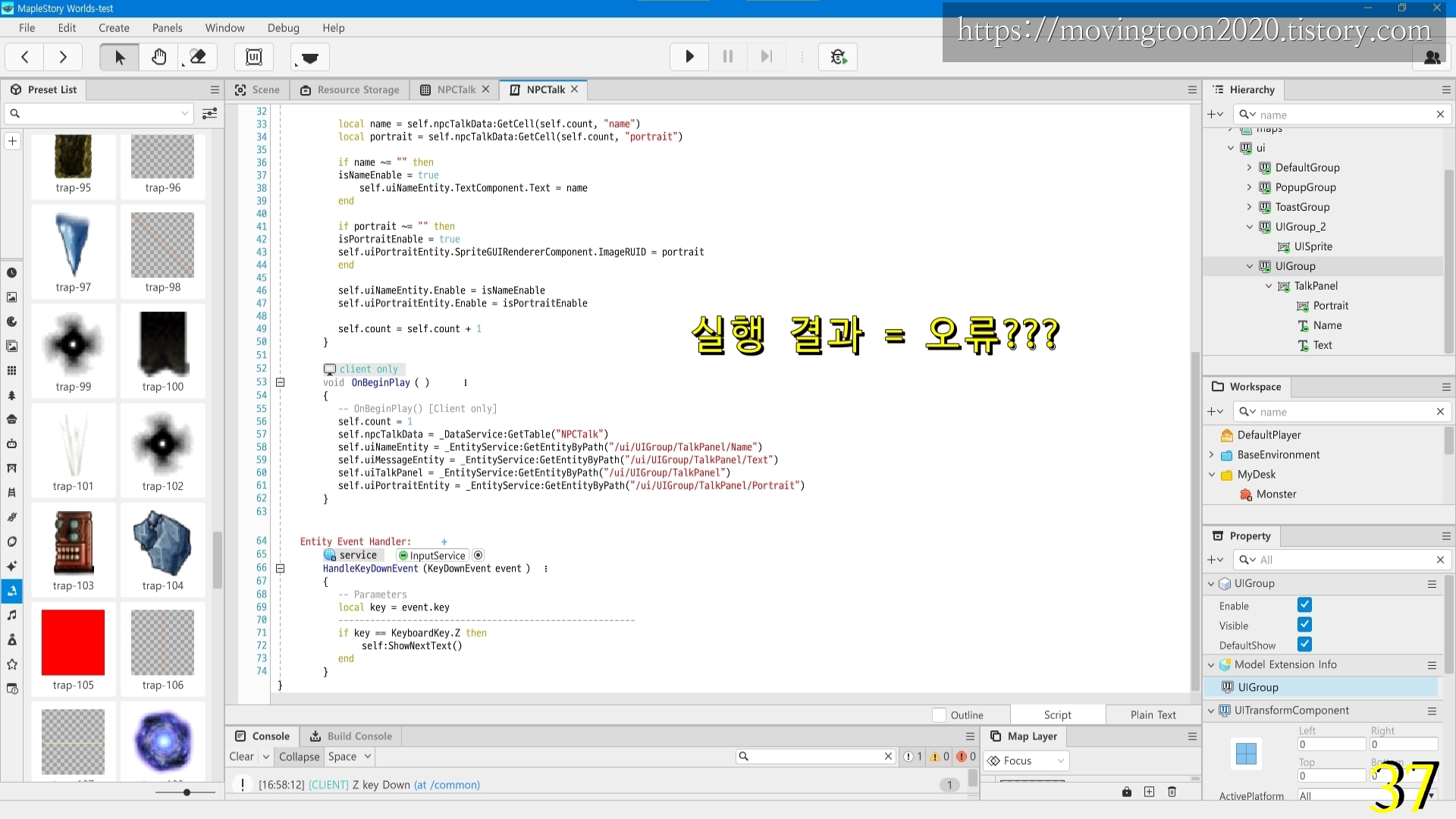This screenshot has width=1456, height=819.
Task: Toggle the Visible checkbox for UIGroup
Action: coord(1304,625)
